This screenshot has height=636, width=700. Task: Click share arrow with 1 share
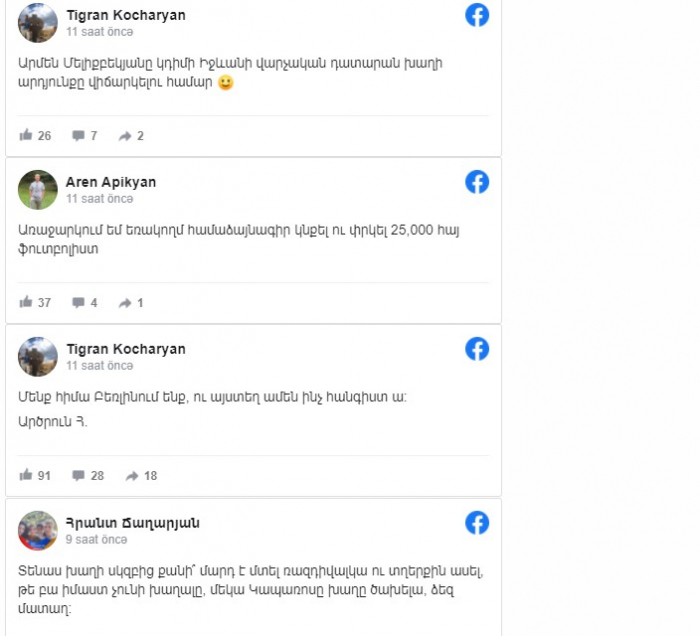pos(125,303)
